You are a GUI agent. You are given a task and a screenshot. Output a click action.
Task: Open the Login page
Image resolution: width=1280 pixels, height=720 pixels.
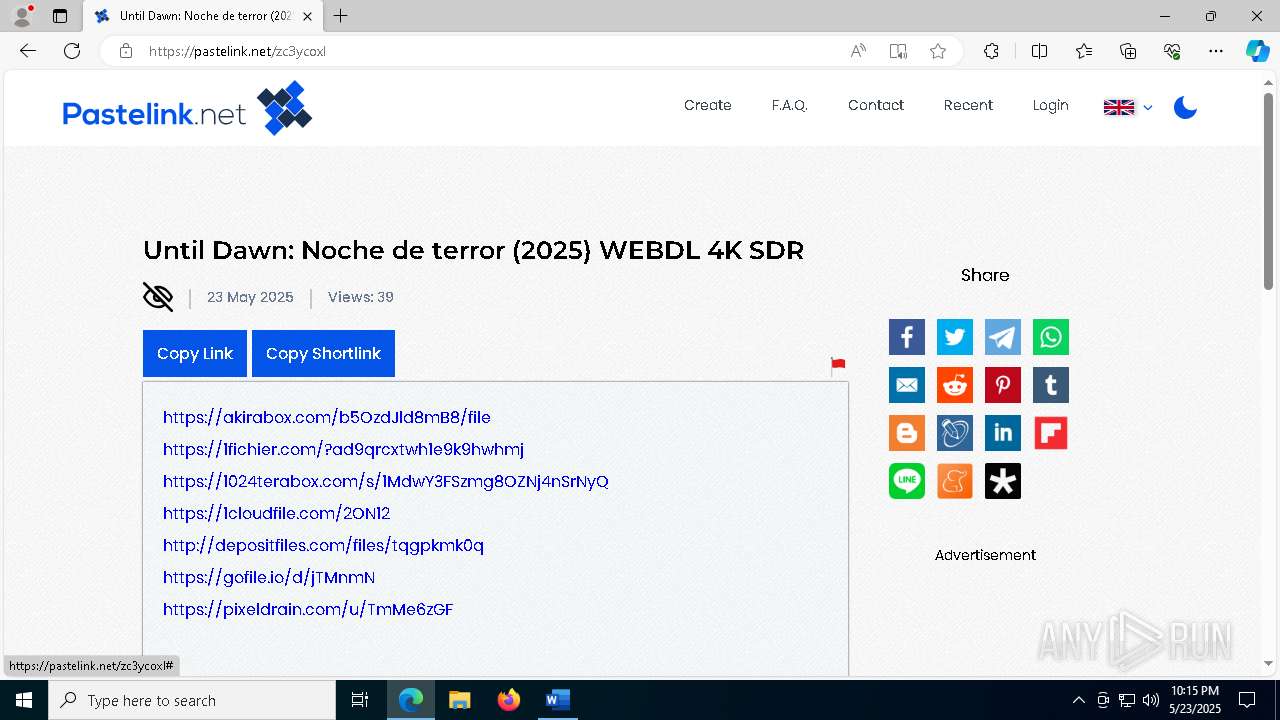pos(1051,105)
